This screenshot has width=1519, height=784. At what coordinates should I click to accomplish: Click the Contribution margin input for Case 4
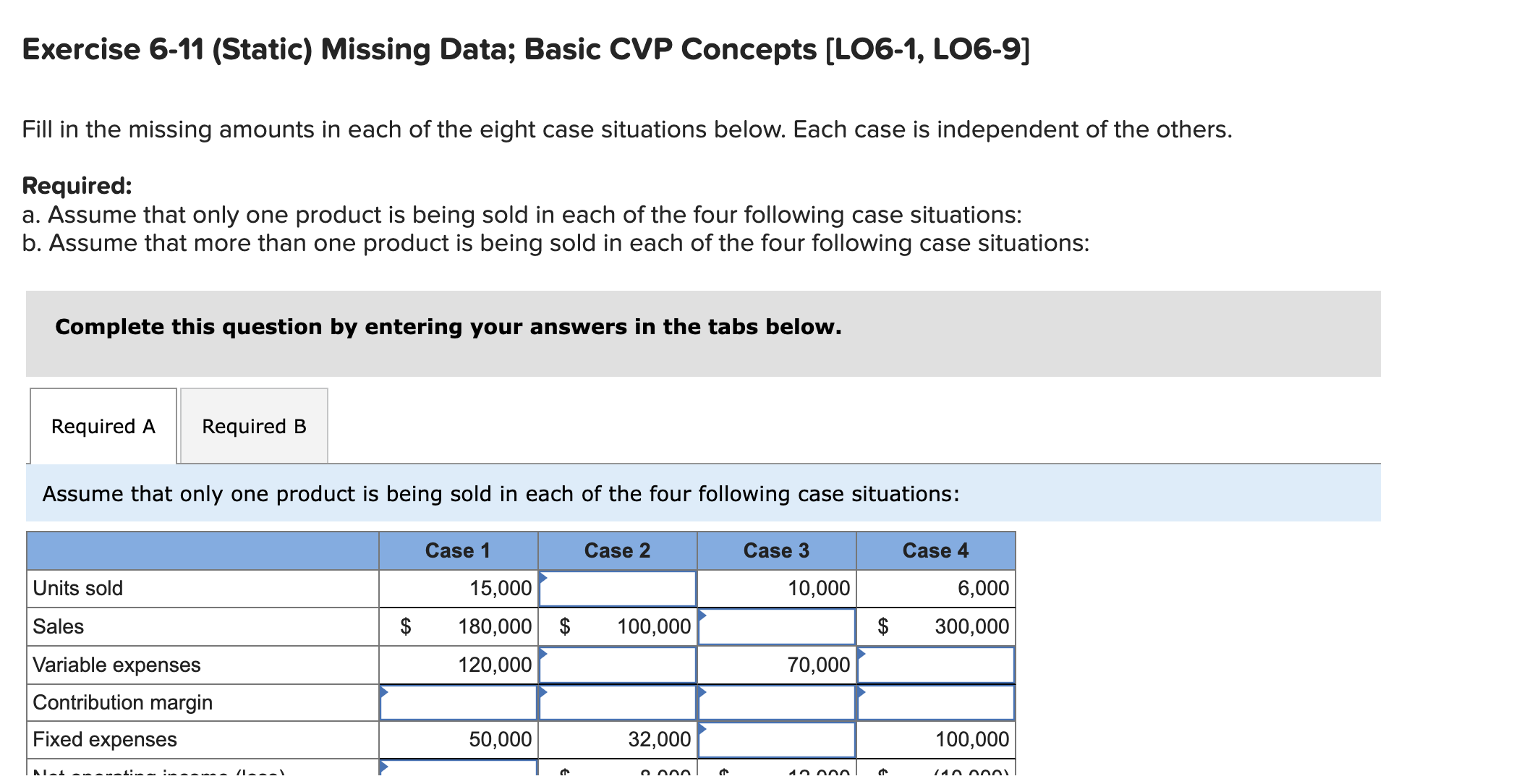coord(935,702)
